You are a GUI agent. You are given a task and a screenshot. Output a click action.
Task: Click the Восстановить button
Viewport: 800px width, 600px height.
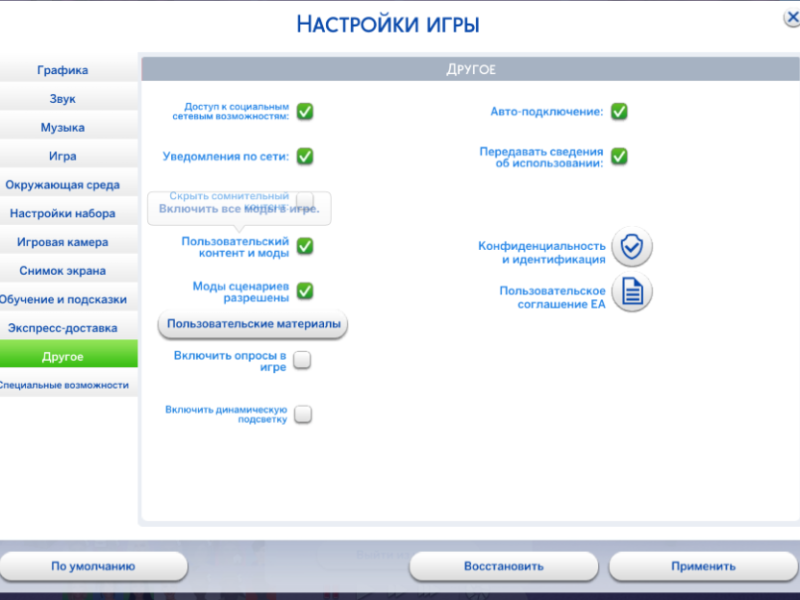pos(504,566)
